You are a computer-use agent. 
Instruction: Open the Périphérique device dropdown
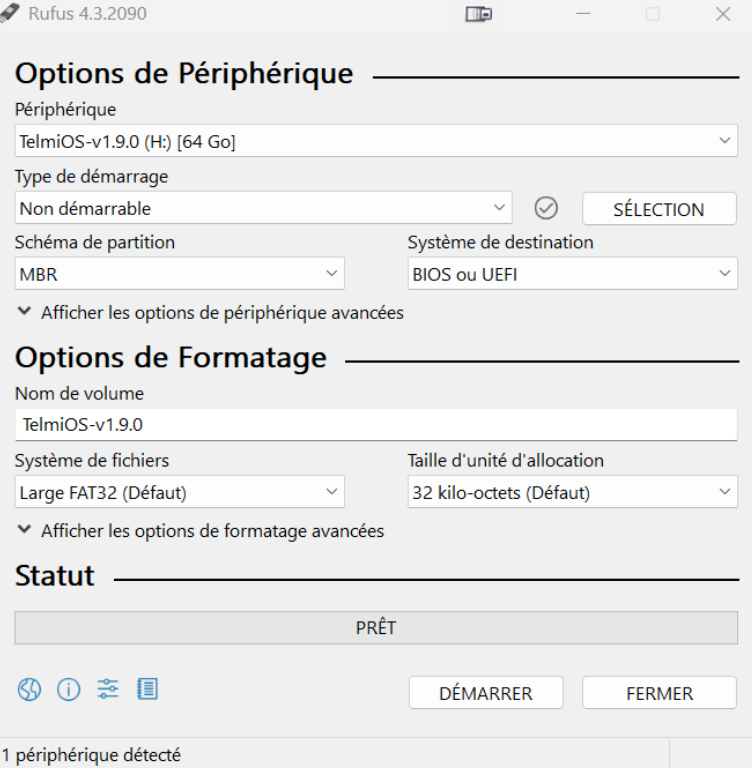coord(375,142)
